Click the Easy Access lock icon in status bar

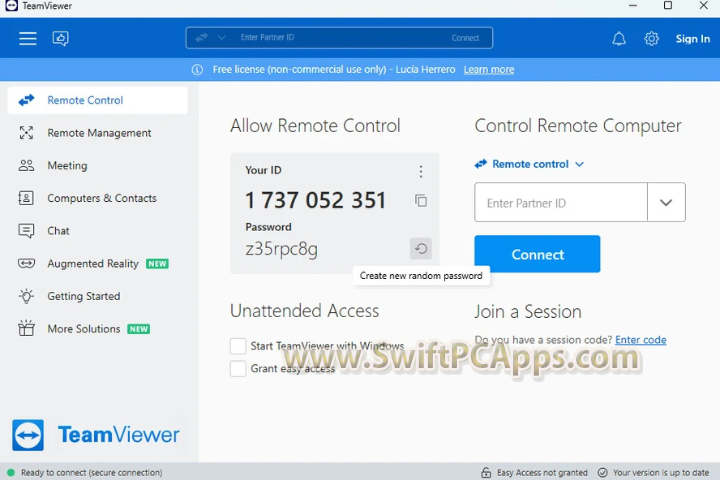pos(486,473)
